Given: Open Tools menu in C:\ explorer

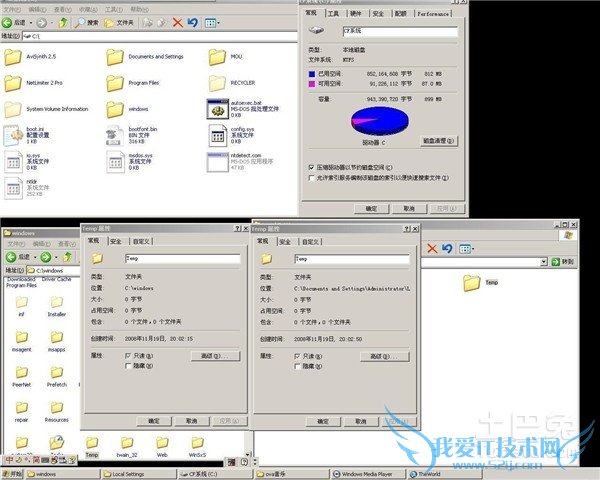Looking at the screenshot, I should tap(114, 9).
